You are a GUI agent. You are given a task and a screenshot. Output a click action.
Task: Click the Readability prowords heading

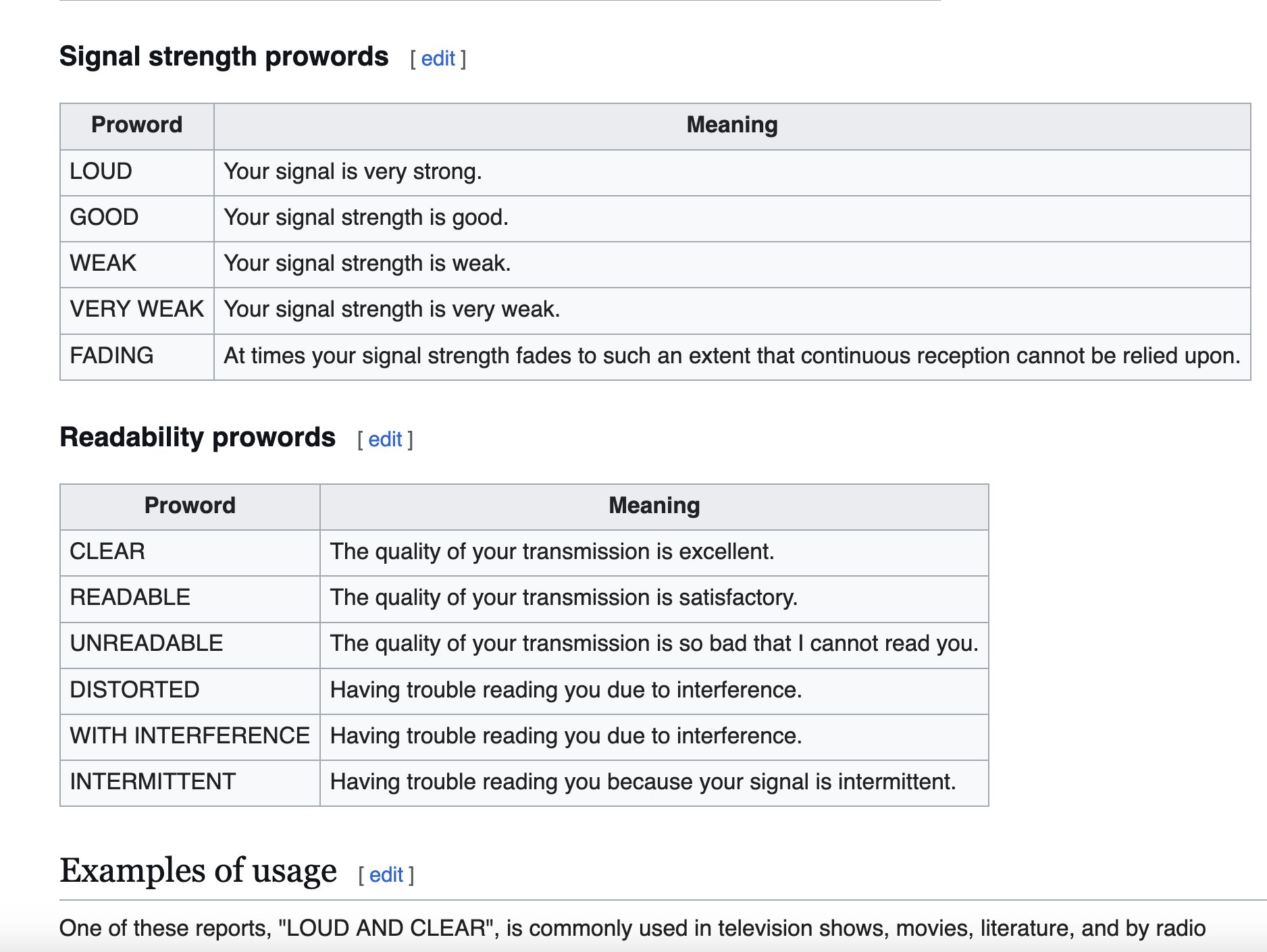tap(197, 438)
